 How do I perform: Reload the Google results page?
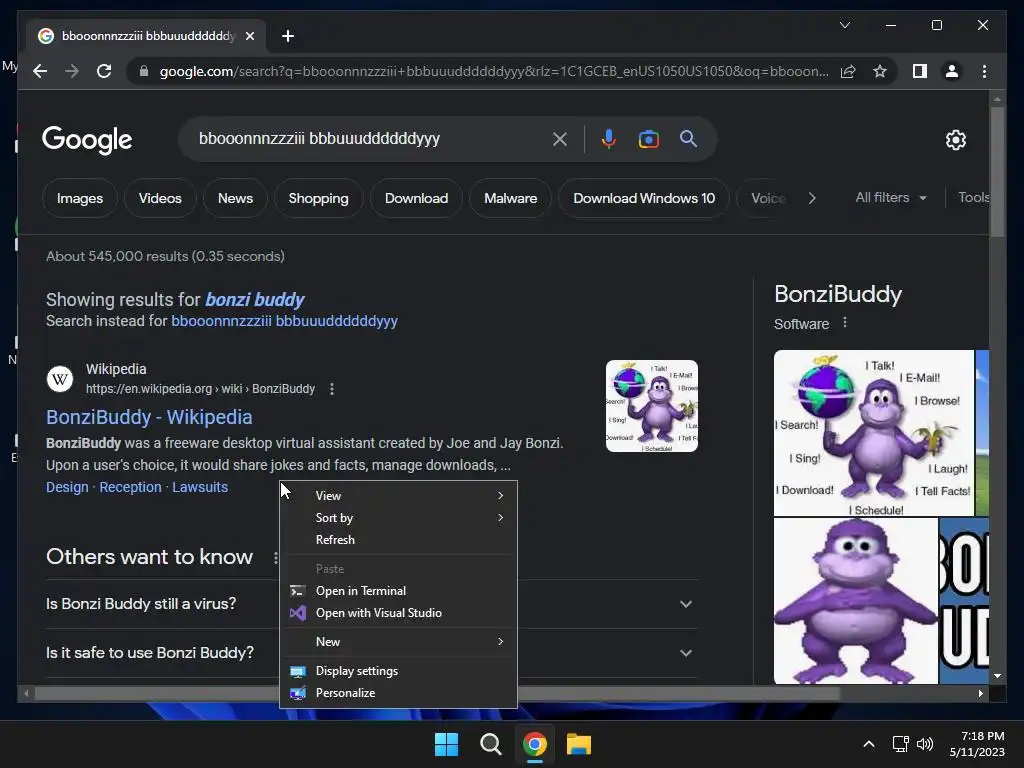click(104, 71)
